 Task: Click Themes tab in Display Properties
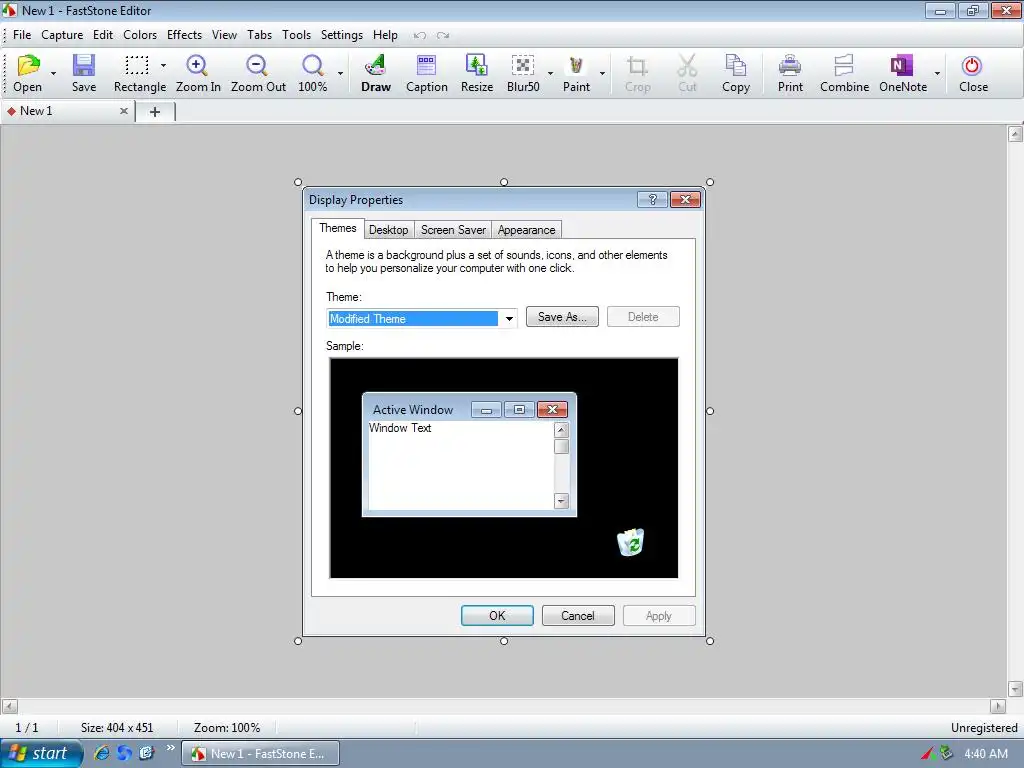click(x=338, y=228)
